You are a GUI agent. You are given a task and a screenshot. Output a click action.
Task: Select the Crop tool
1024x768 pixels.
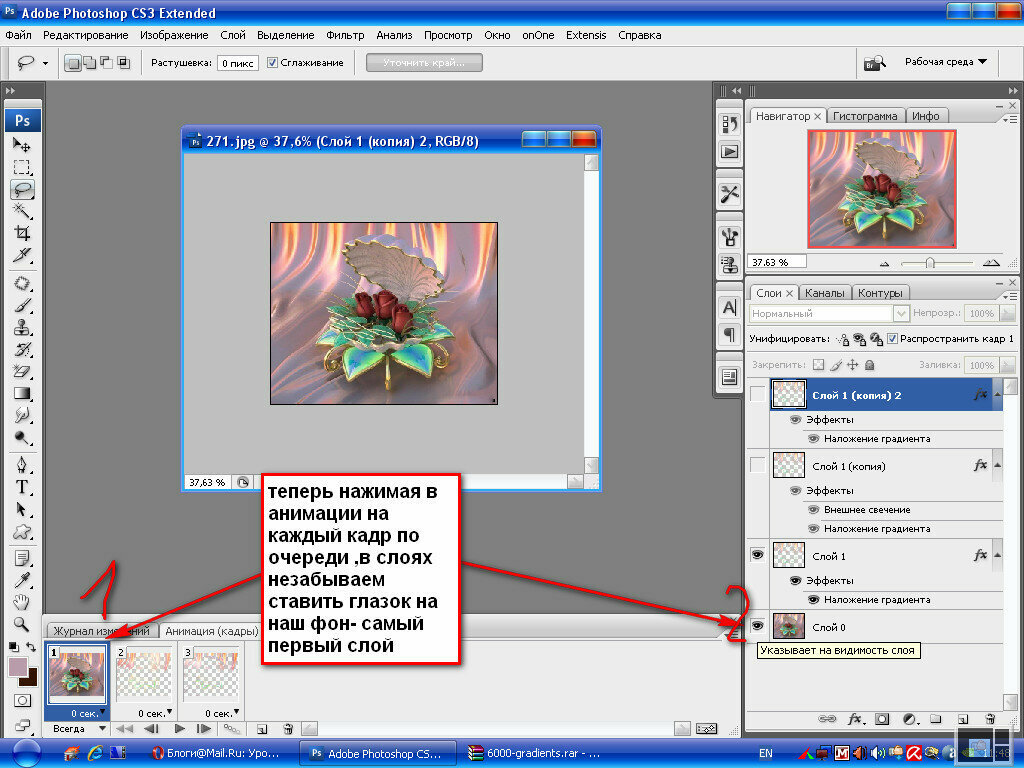[22, 233]
